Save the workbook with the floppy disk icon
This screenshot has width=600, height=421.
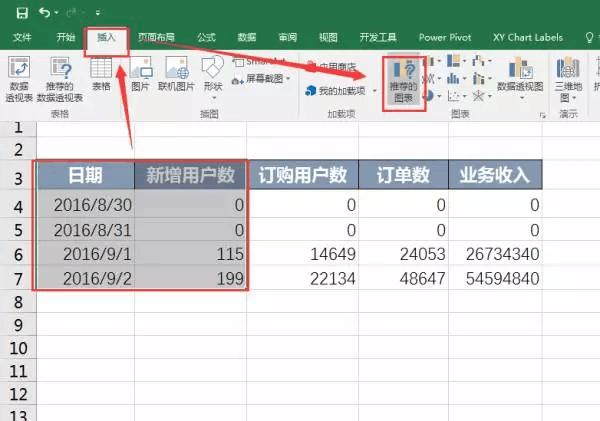click(22, 13)
